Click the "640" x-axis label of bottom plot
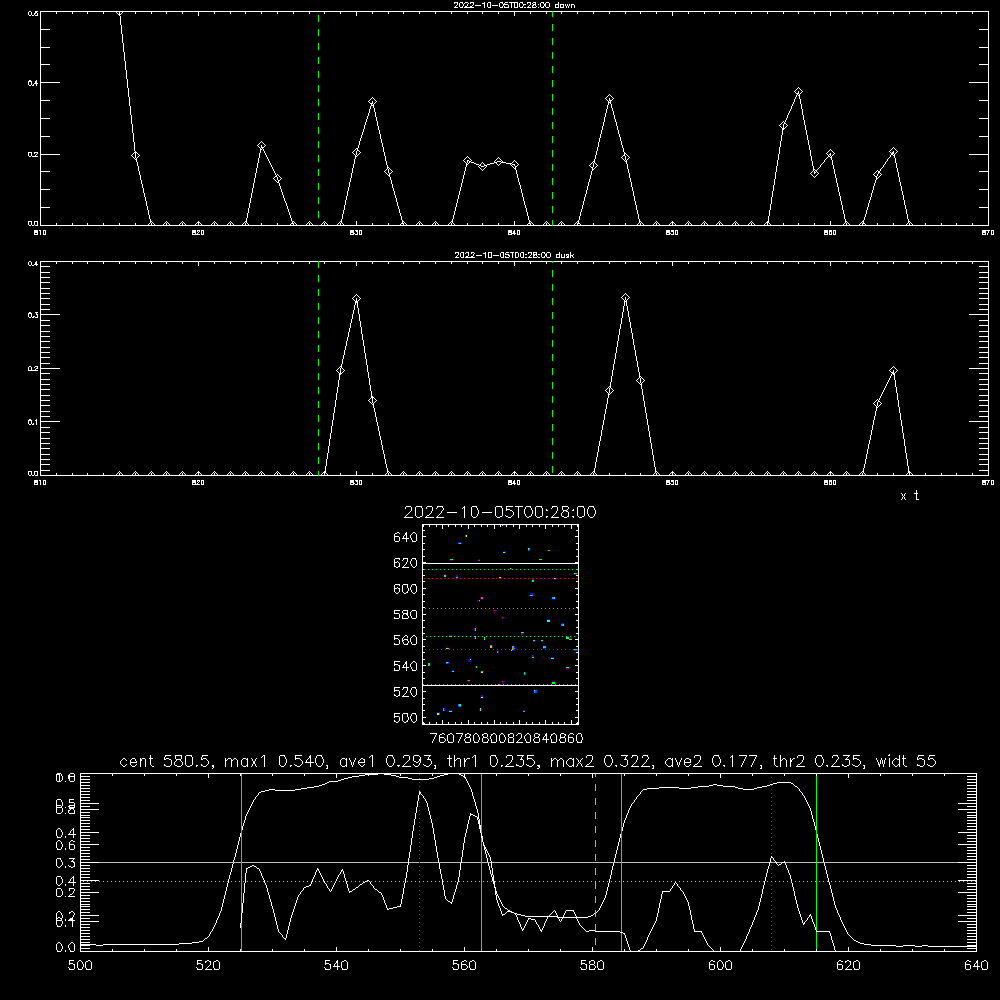Image resolution: width=1000 pixels, height=1000 pixels. pyautogui.click(x=976, y=966)
